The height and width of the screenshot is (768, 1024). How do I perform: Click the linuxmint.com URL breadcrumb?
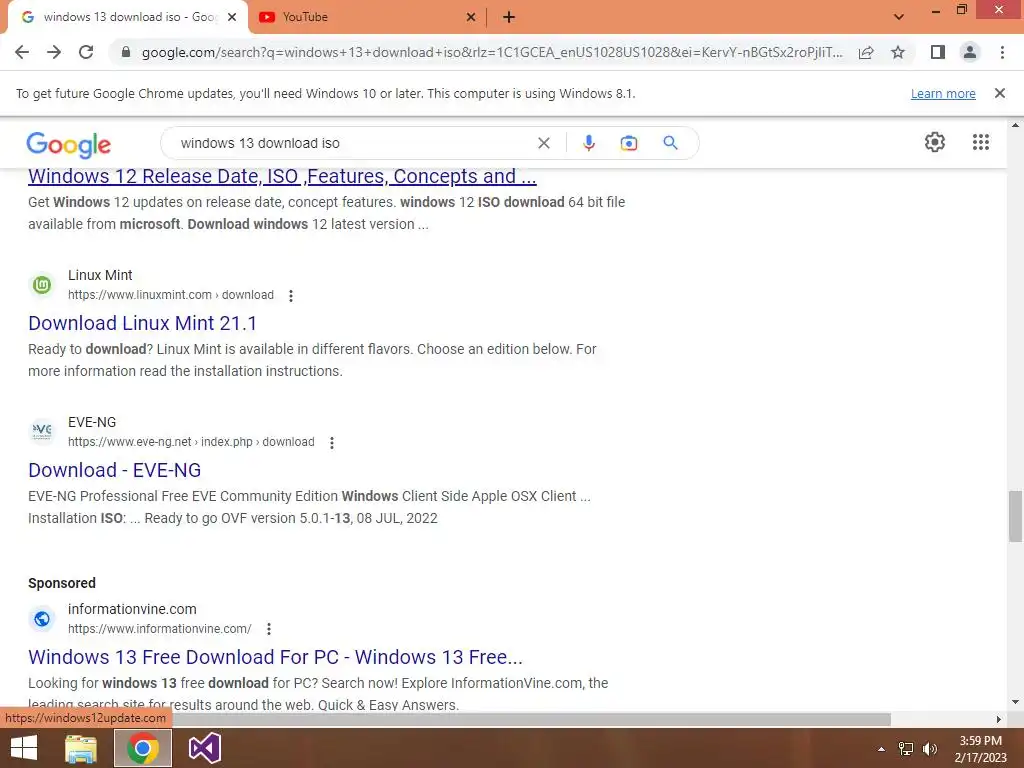[170, 295]
